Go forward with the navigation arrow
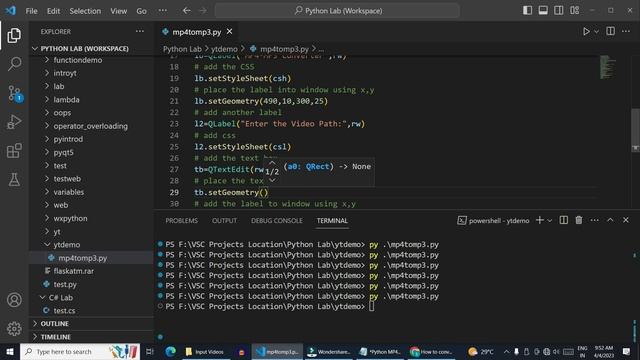Screen dimensions: 640x360 203,11
